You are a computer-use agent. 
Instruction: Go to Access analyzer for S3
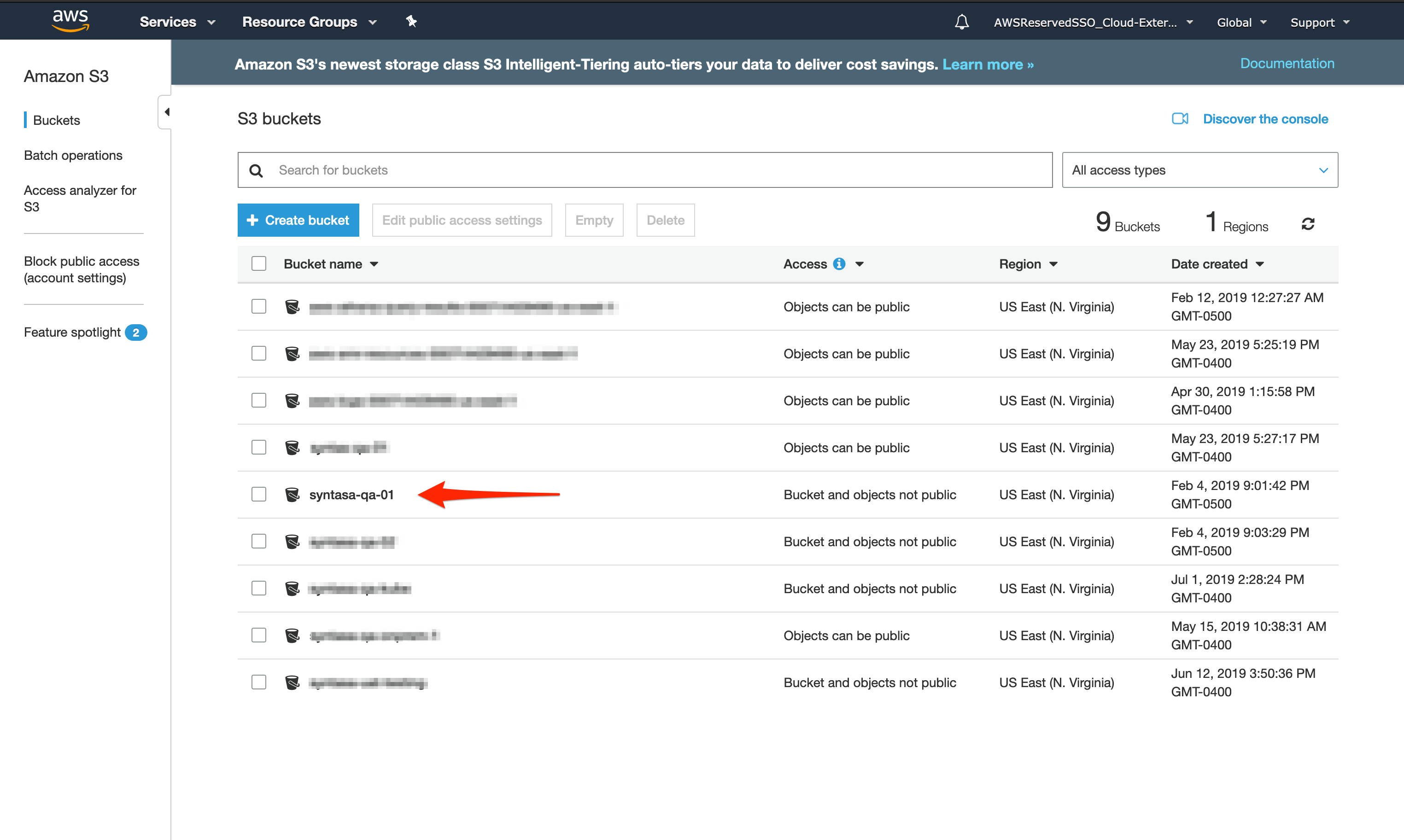click(80, 198)
